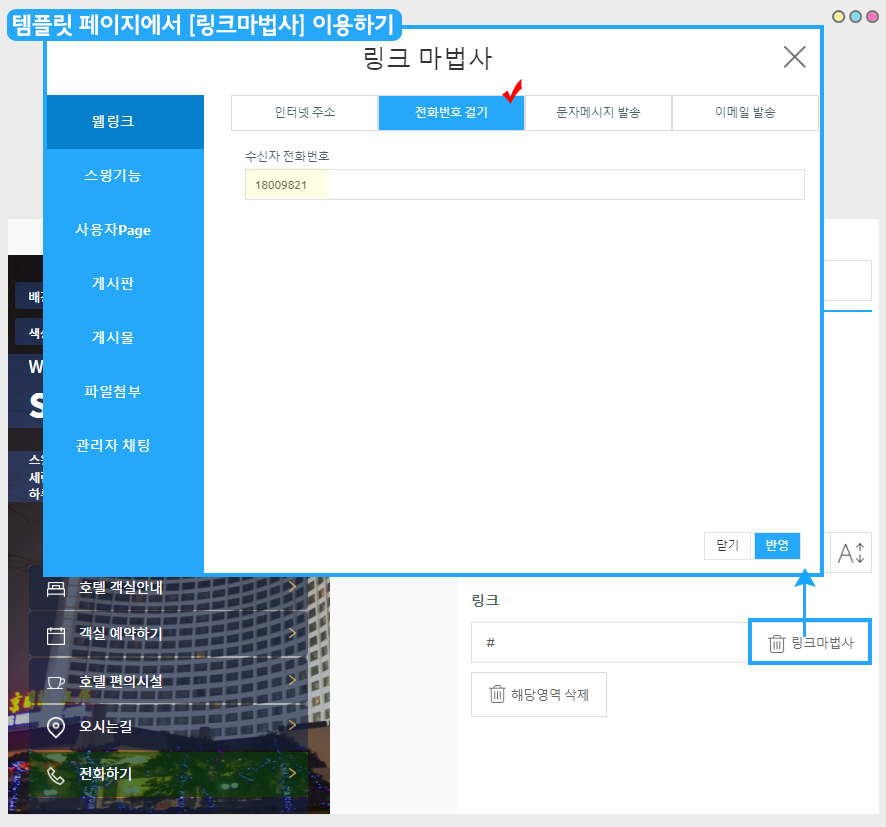This screenshot has height=827, width=886.
Task: Close the 링크 마법사 dialog with X
Action: tap(794, 57)
